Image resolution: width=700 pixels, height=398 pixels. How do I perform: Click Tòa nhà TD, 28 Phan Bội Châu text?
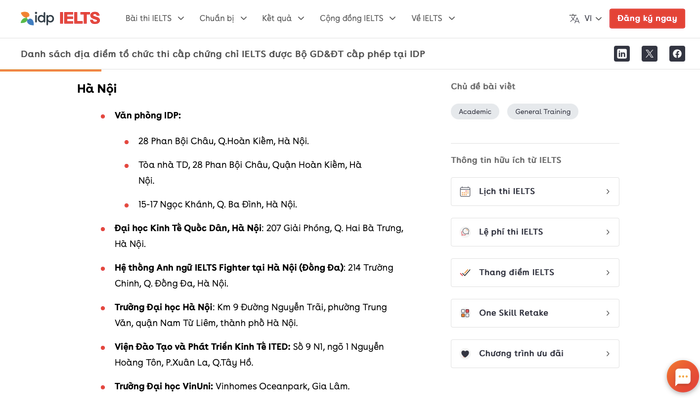point(250,173)
